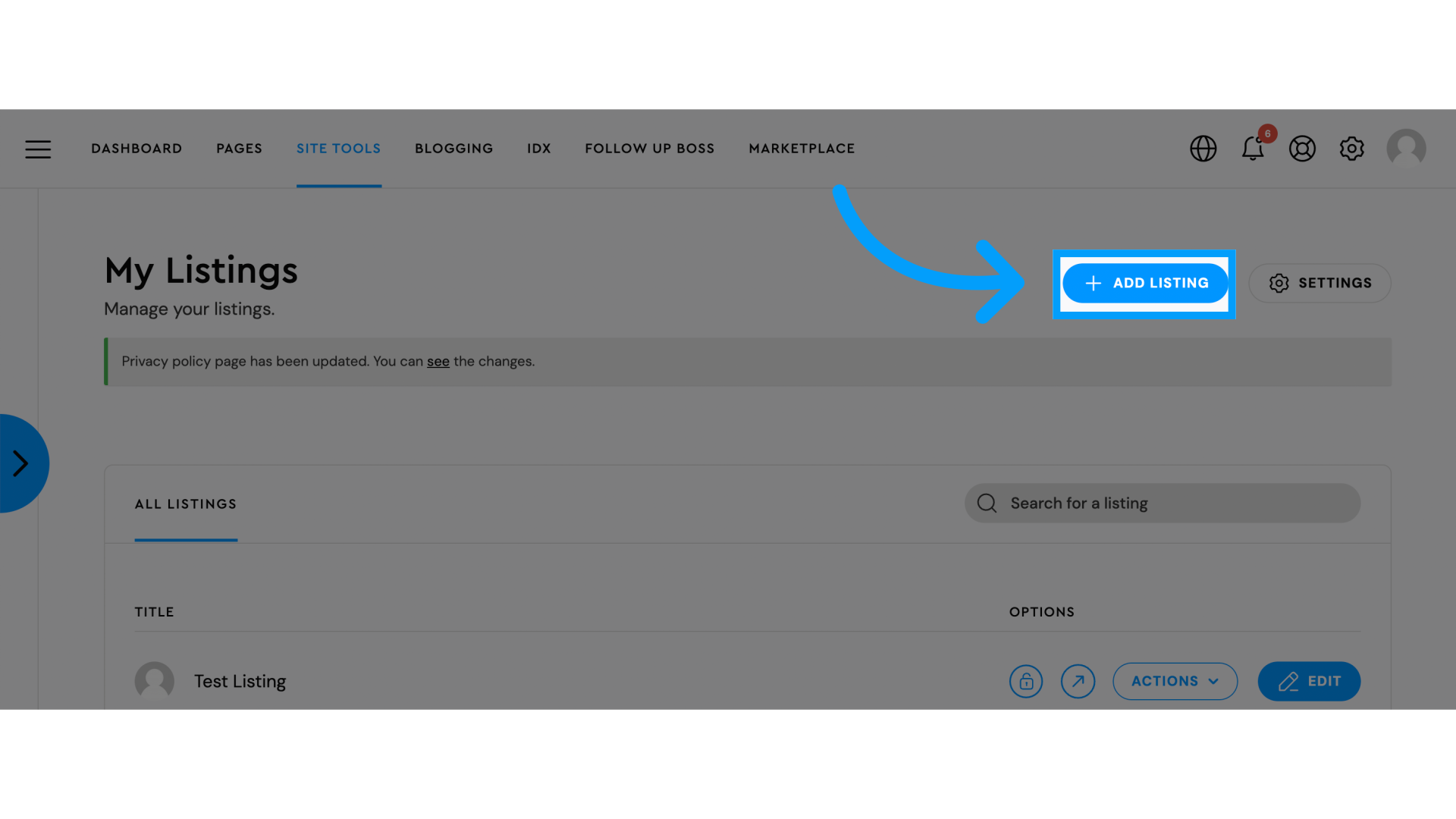Click the IDX navigation menu item
Screen dimensions: 1456x819
(x=539, y=149)
